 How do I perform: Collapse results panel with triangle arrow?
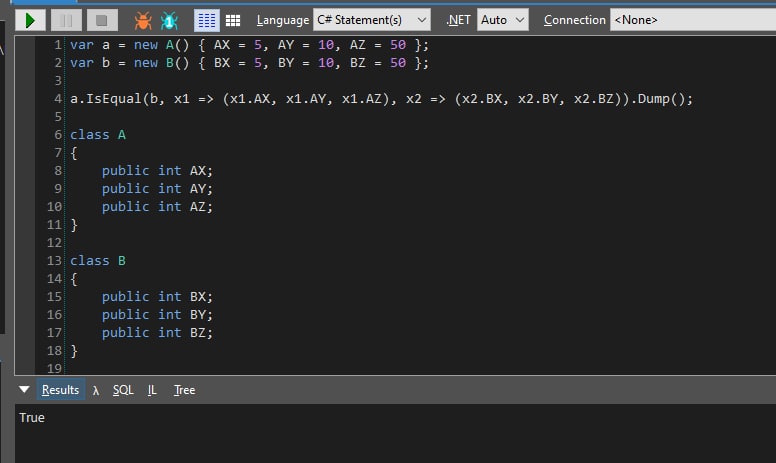24,390
